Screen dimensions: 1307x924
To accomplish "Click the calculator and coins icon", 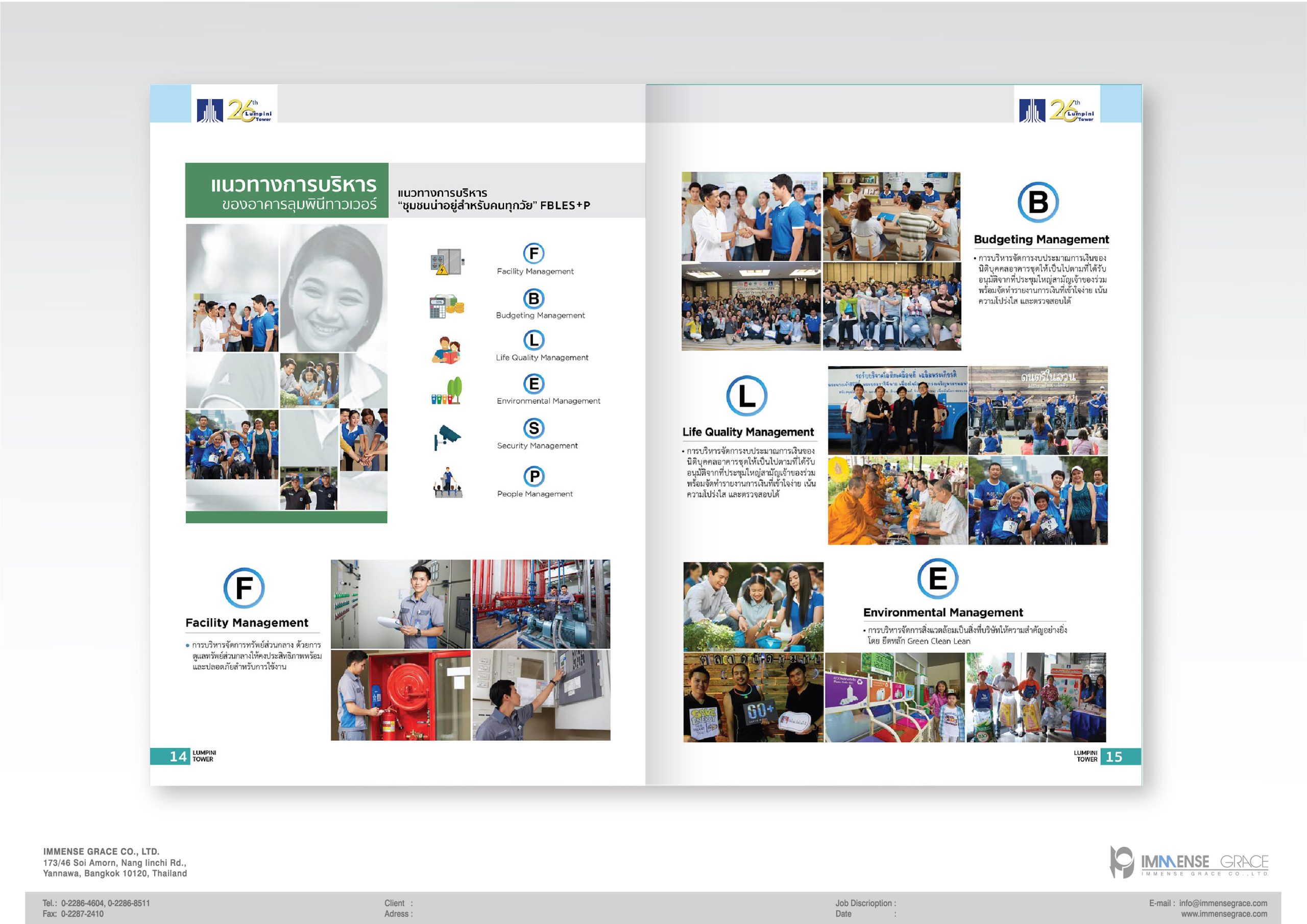I will [446, 307].
